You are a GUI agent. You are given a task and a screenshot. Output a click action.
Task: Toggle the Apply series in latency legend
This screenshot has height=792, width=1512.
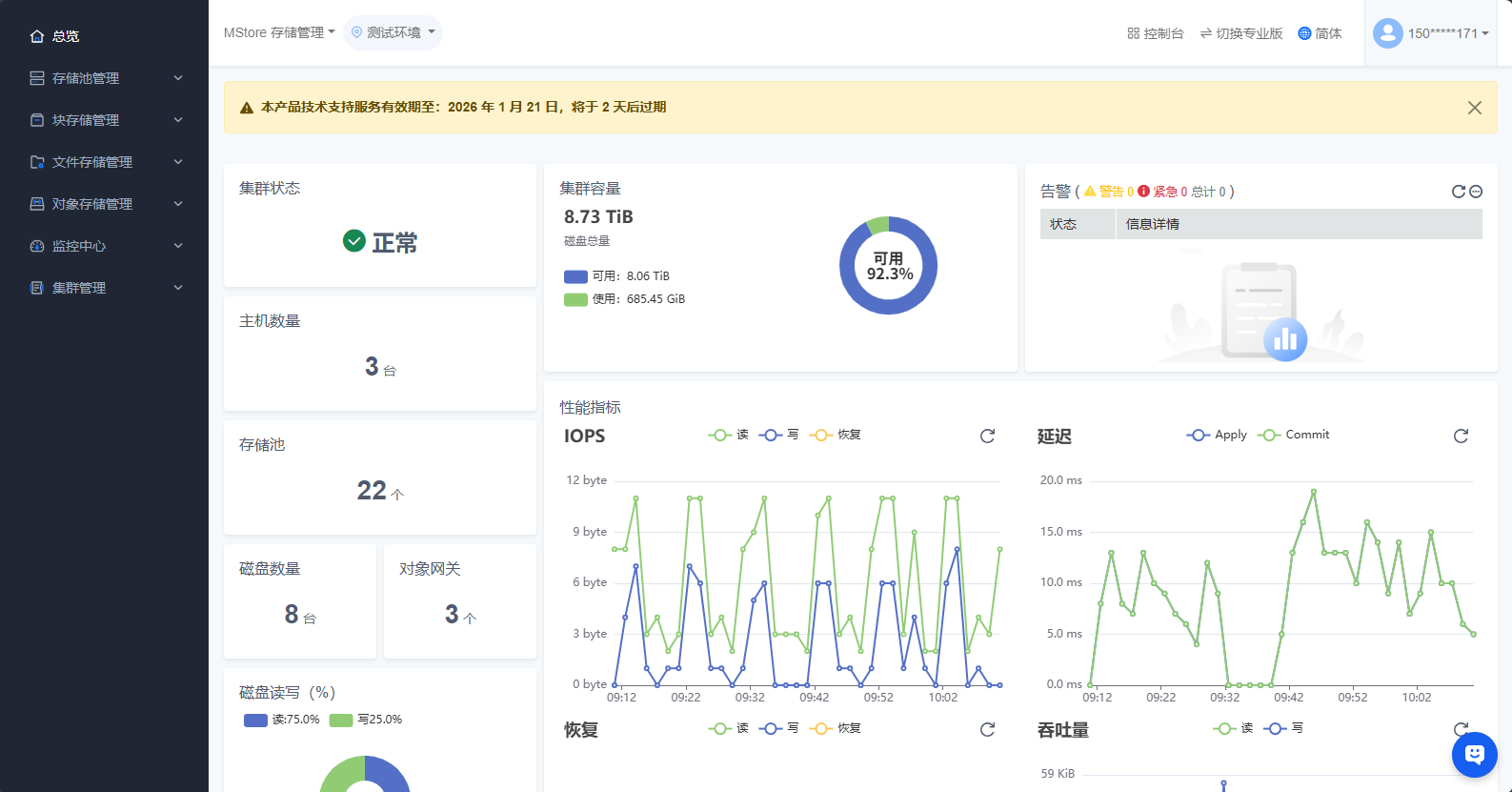click(1217, 435)
